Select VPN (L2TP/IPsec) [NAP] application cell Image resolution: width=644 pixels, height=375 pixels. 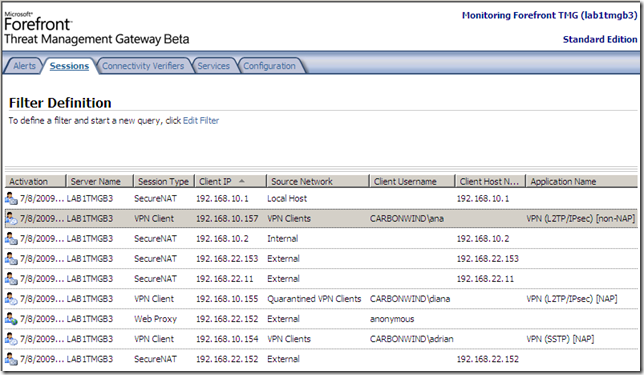[572, 299]
